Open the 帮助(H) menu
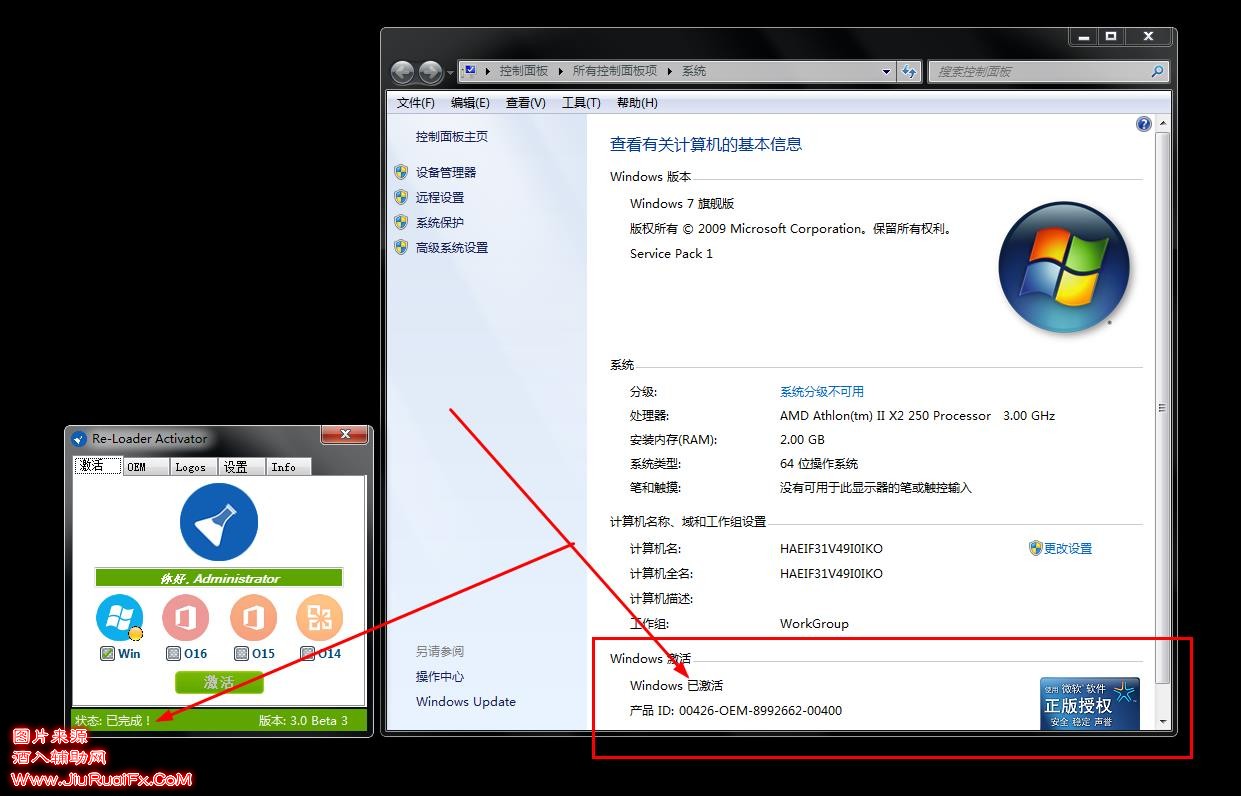Screen dimensions: 1241x796 point(637,103)
